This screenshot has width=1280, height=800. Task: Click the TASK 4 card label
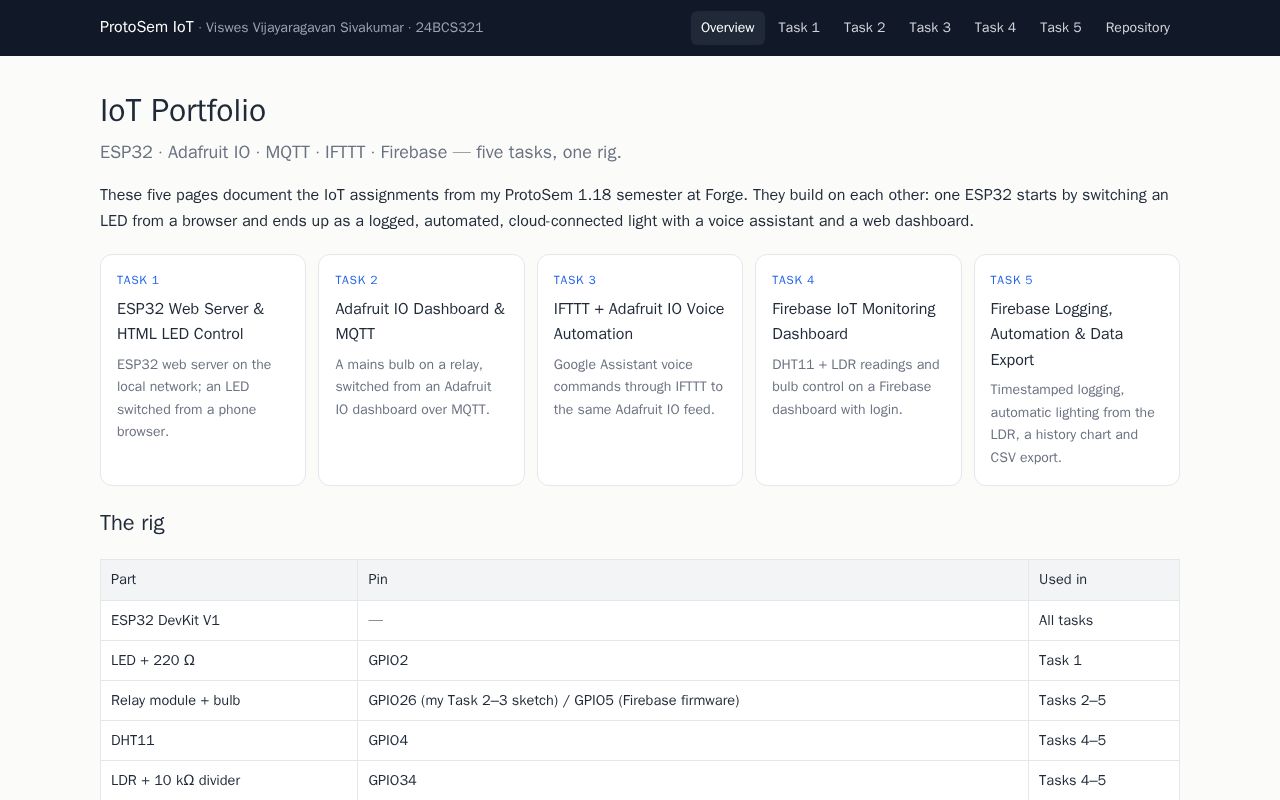coord(793,280)
